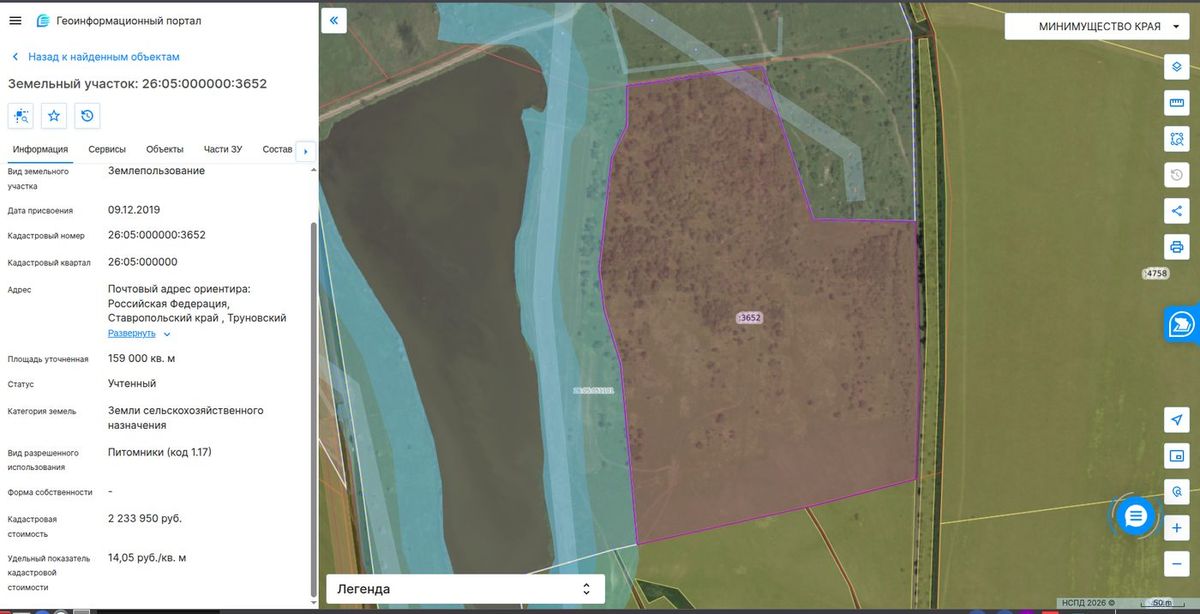Open the chat assistant bubble
This screenshot has height=614, width=1200.
(x=1135, y=516)
